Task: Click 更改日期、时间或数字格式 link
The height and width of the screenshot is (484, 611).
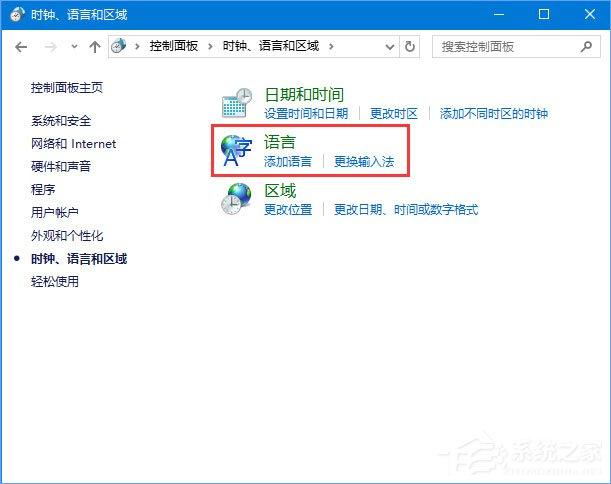Action: pyautogui.click(x=406, y=210)
